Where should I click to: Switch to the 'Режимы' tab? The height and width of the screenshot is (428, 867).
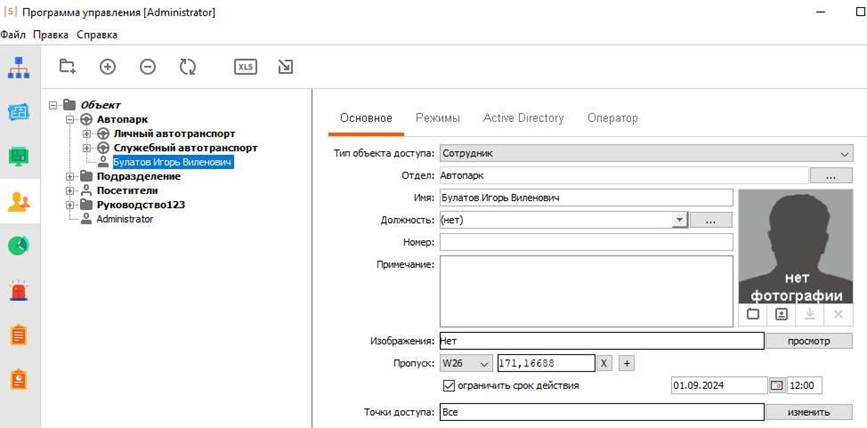437,118
